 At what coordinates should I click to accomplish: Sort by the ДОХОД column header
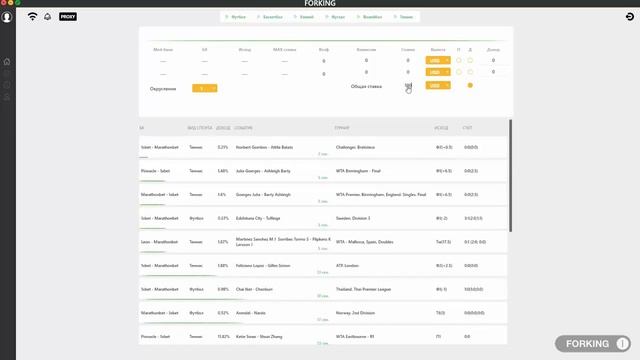point(223,128)
